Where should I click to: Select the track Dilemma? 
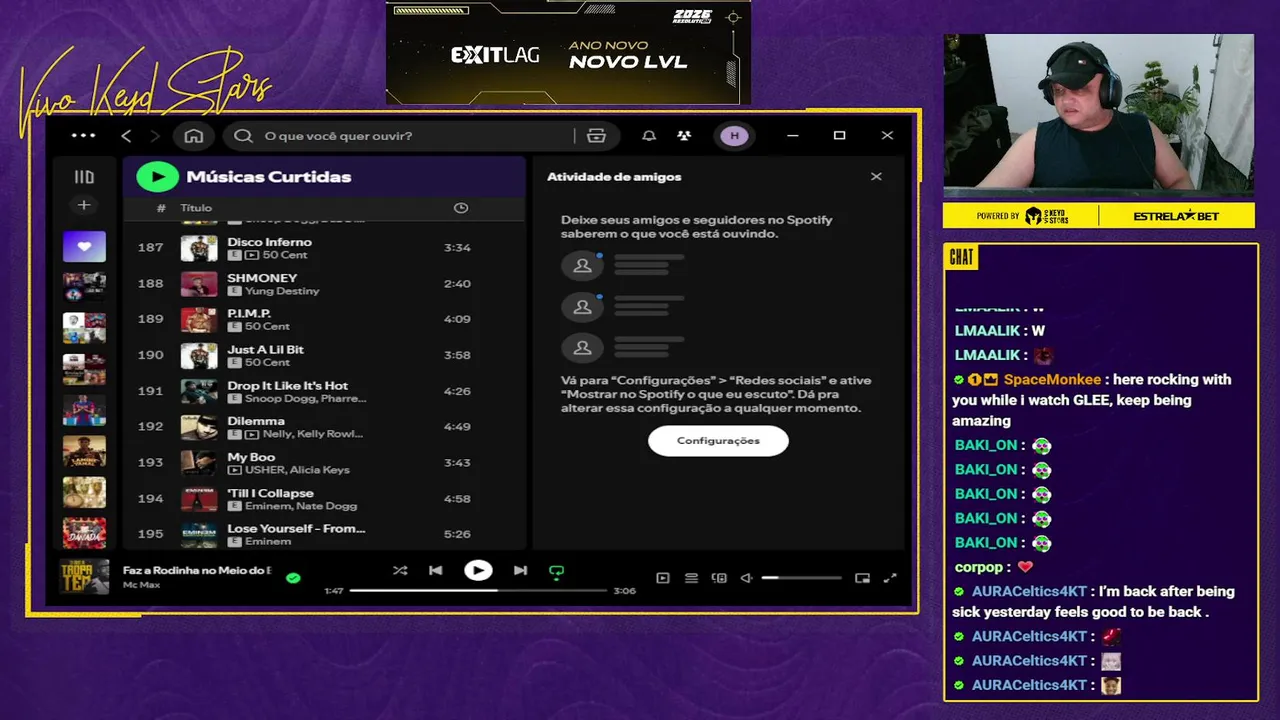256,422
